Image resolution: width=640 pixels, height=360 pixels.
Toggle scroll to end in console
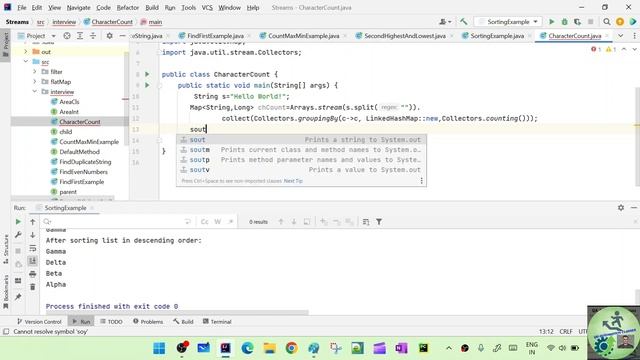pyautogui.click(x=33, y=261)
